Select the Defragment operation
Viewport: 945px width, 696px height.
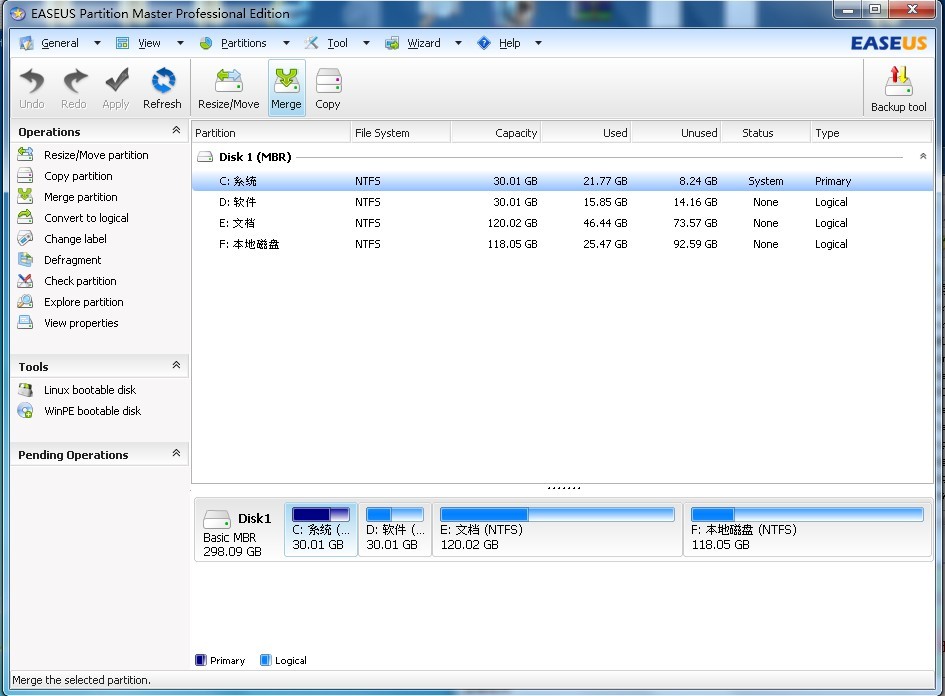[x=72, y=260]
